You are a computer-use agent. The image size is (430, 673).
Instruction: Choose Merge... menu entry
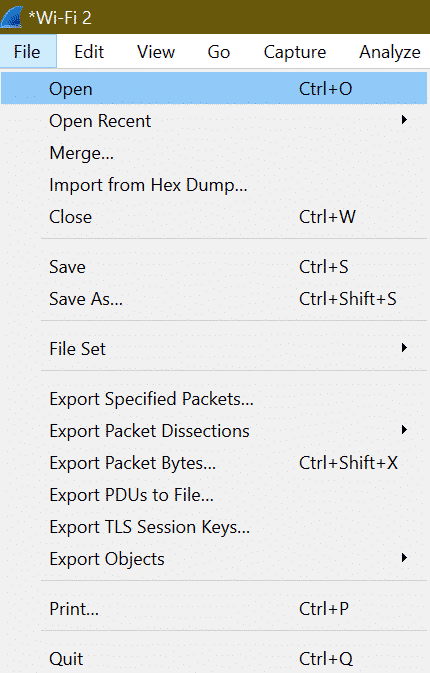pos(214,153)
